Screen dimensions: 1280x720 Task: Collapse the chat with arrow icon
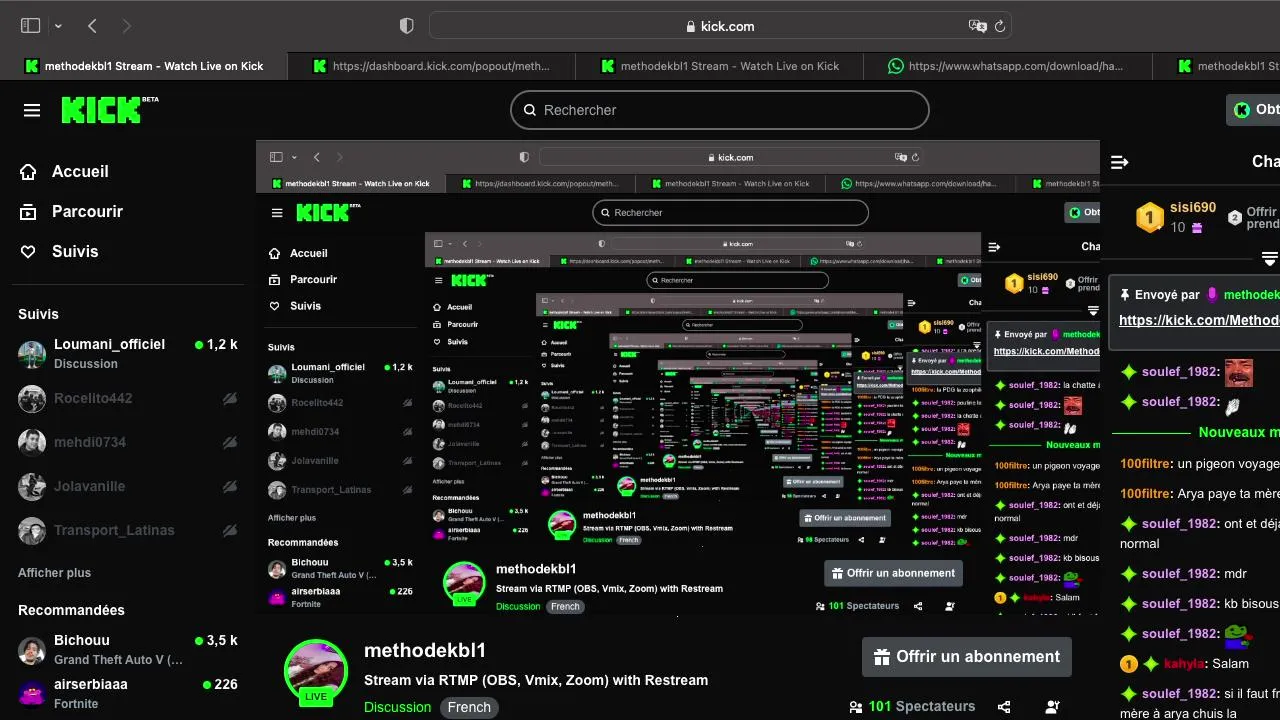point(1120,162)
